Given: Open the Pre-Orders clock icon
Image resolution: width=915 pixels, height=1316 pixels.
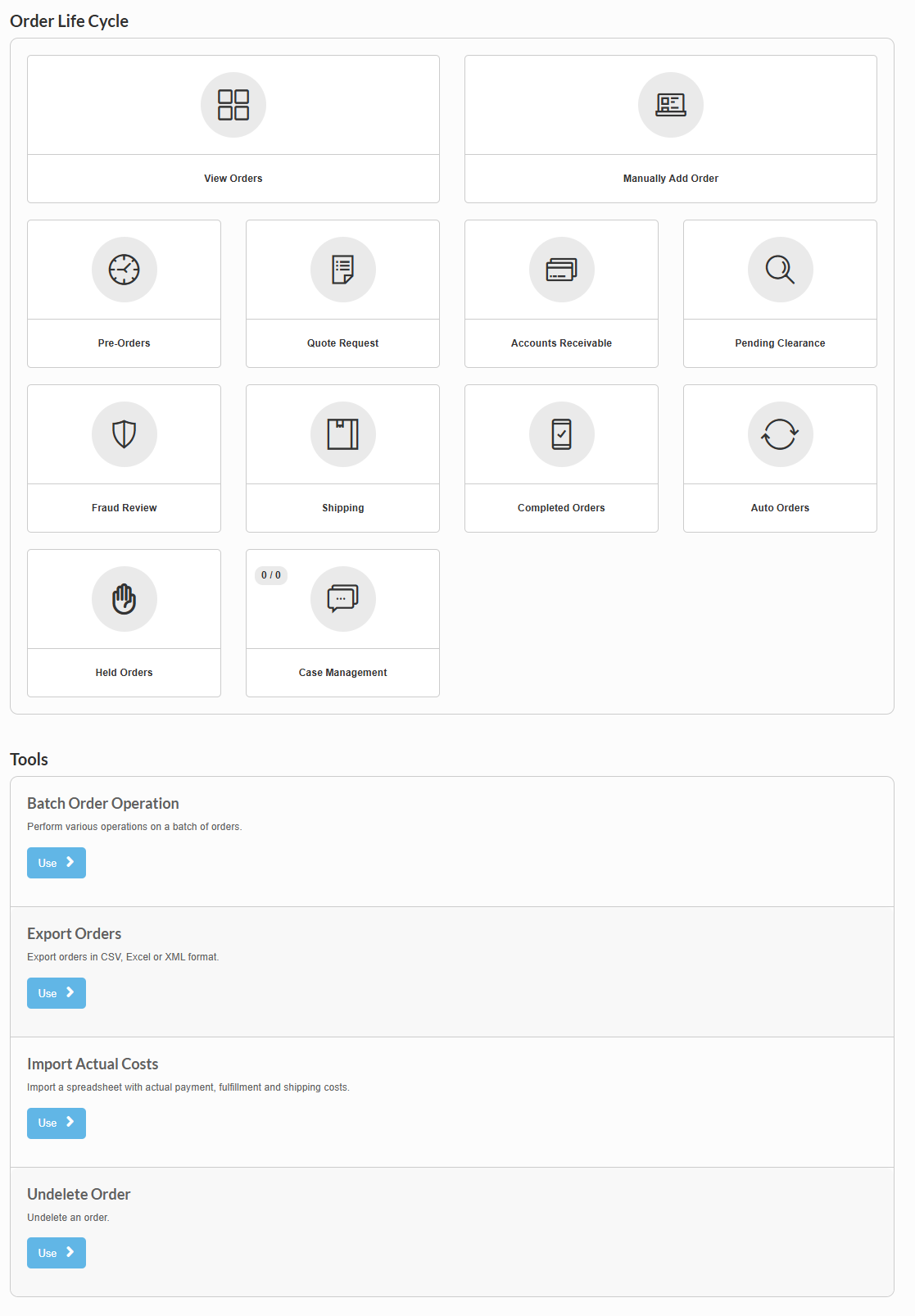Looking at the screenshot, I should point(125,270).
